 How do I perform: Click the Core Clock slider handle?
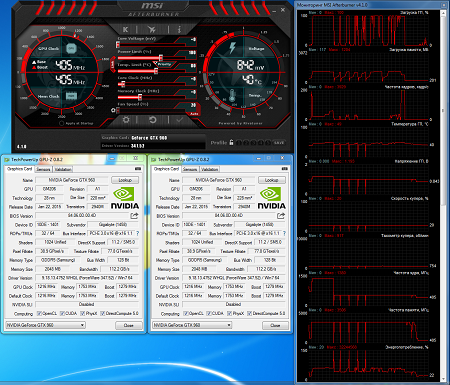[x=123, y=84]
